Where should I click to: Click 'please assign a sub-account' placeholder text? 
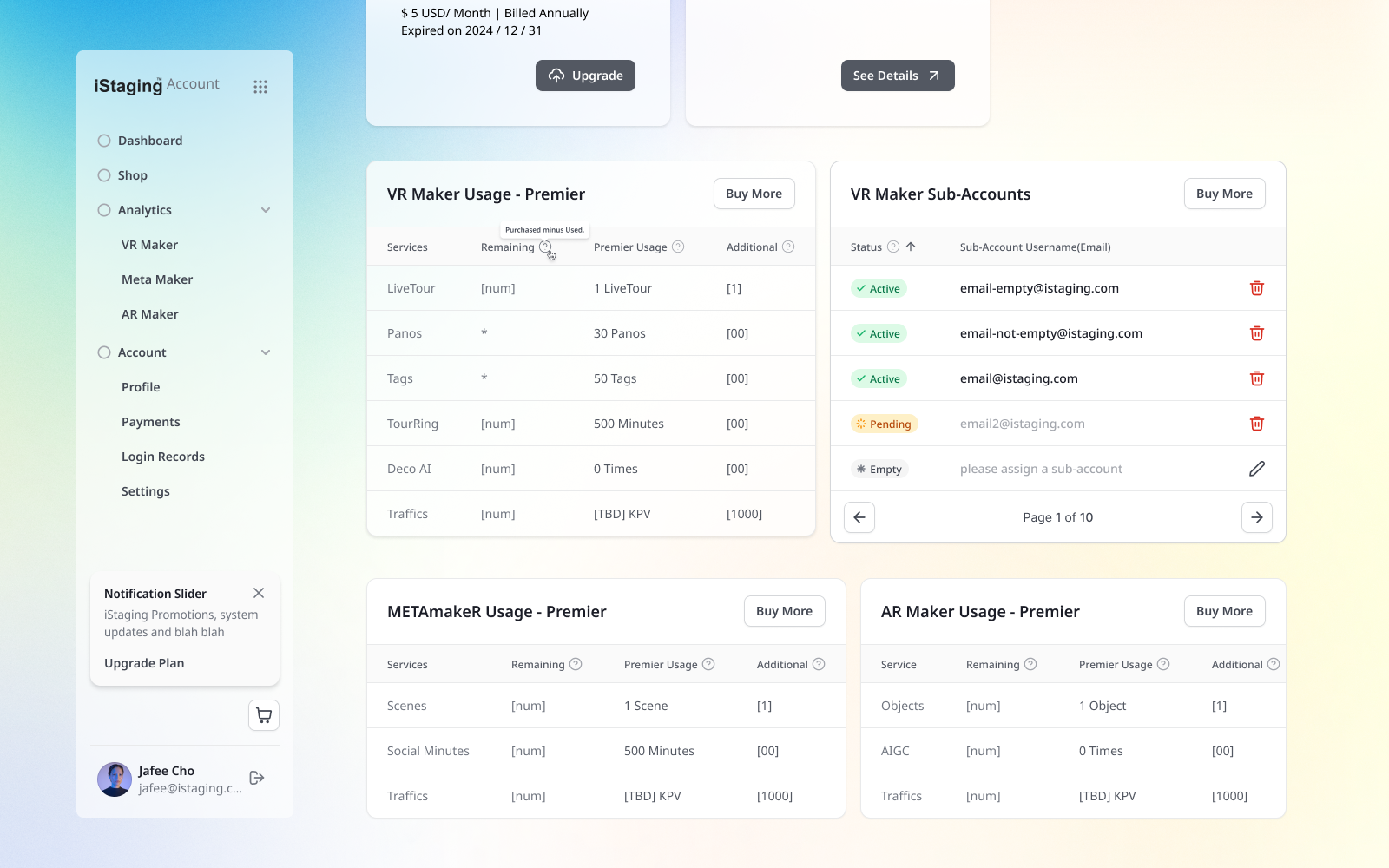[x=1041, y=469]
